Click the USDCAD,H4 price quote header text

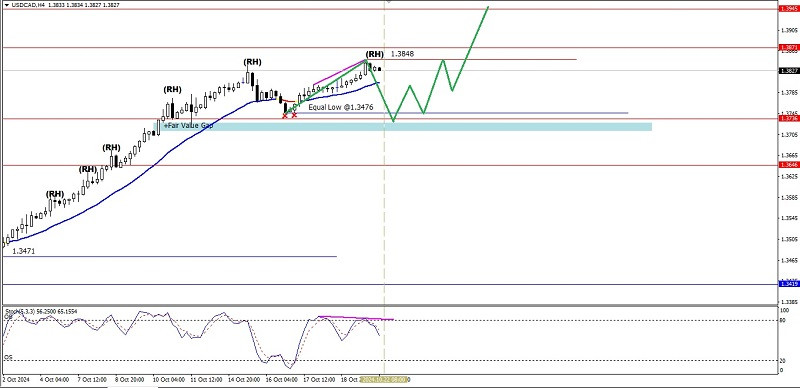pyautogui.click(x=65, y=4)
